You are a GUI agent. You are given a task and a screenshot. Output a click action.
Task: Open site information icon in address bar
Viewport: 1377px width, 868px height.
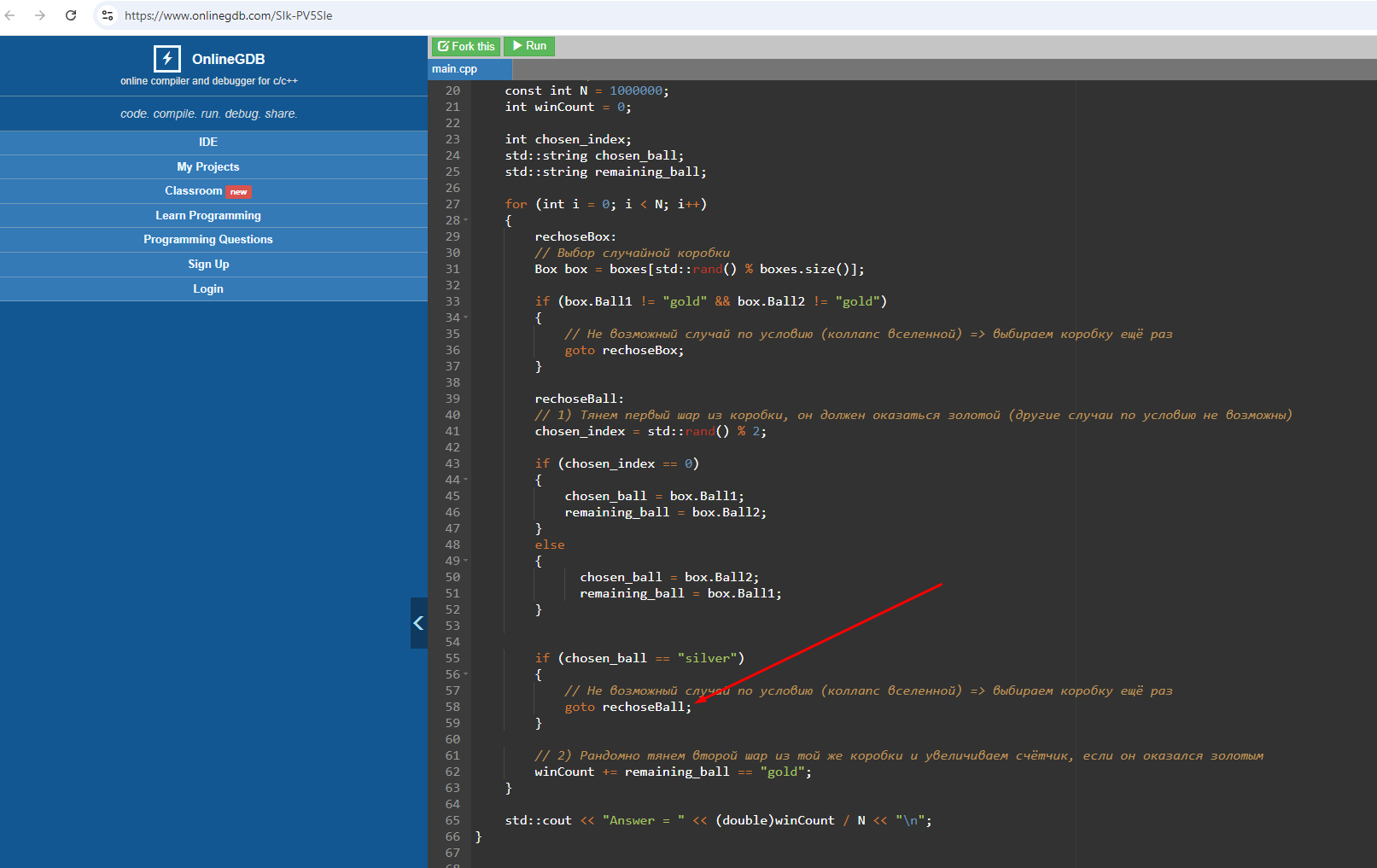click(x=108, y=15)
